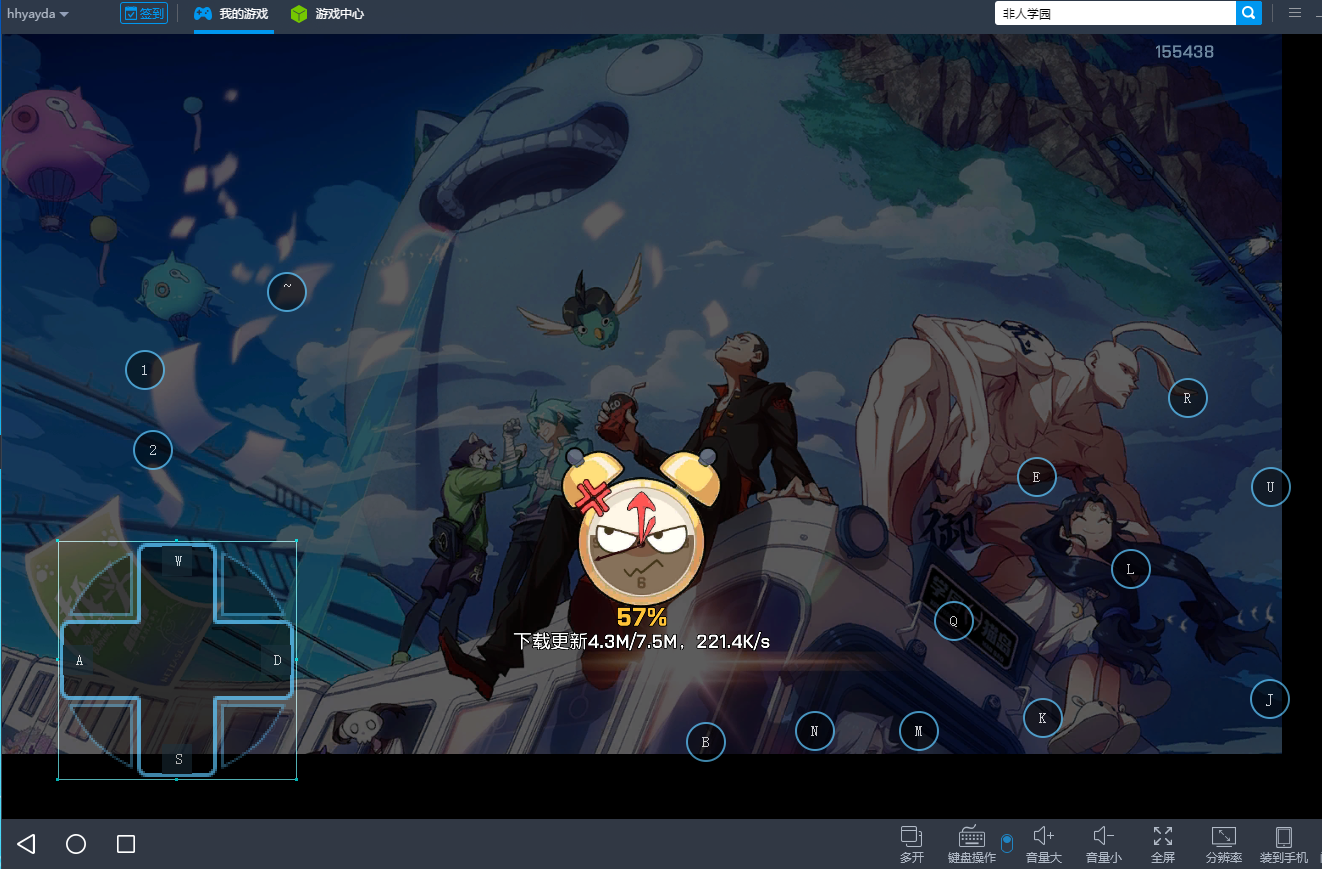Switch to the 我的游戏 tab
This screenshot has height=869, width=1322.
coord(232,14)
